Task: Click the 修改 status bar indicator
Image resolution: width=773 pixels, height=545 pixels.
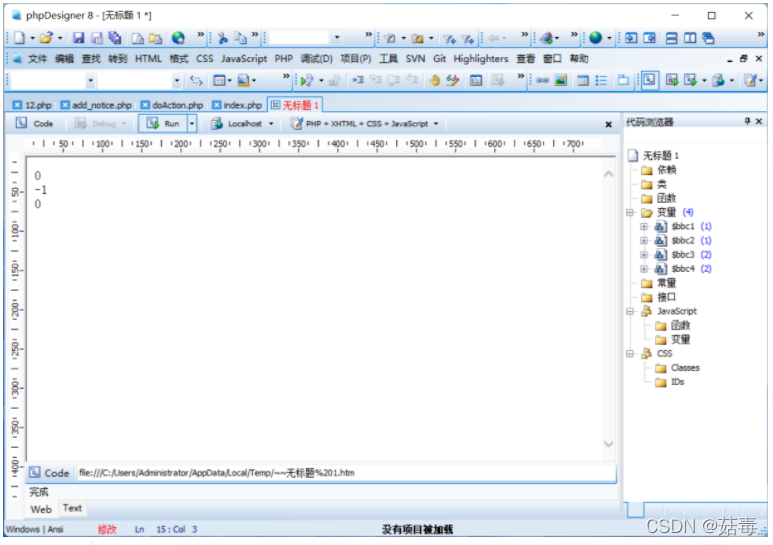Action: coord(107,529)
